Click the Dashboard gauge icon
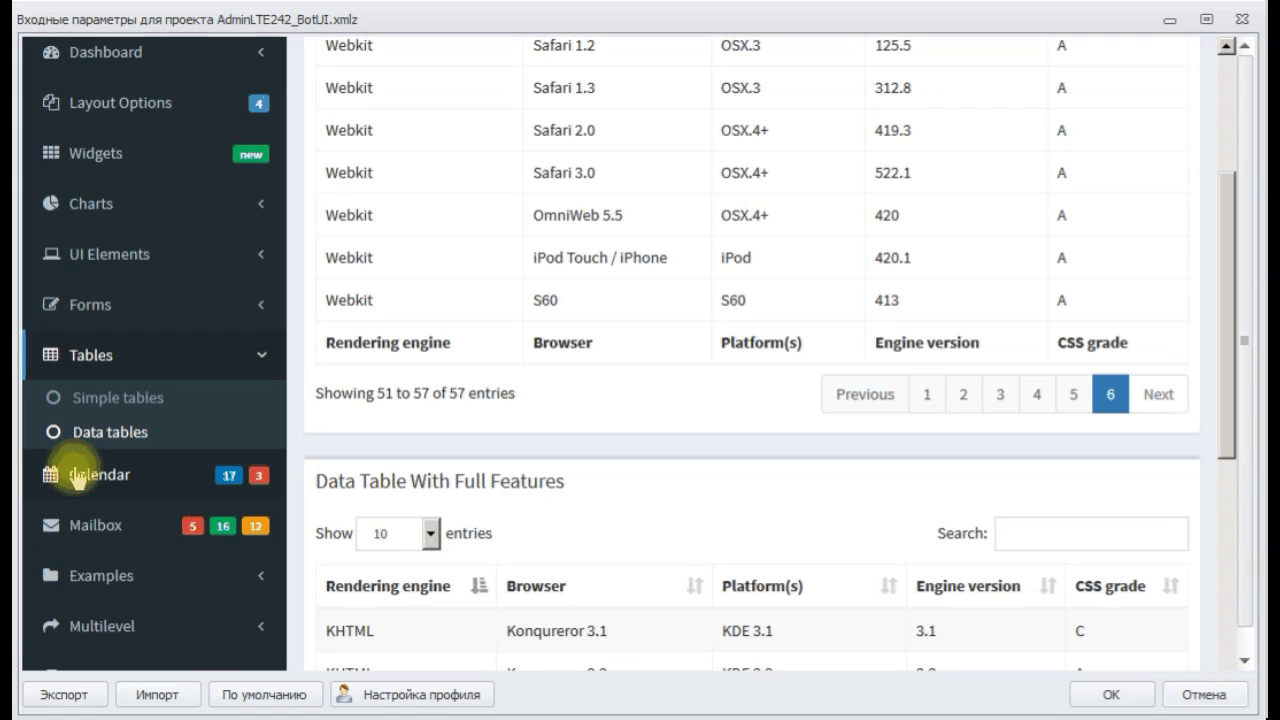The image size is (1280, 720). (x=51, y=52)
